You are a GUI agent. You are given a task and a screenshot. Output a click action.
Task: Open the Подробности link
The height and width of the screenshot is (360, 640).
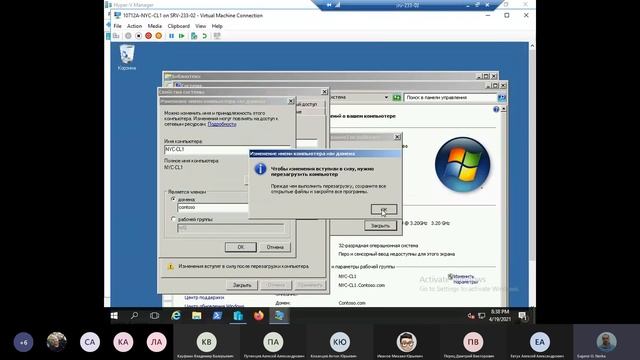point(222,124)
